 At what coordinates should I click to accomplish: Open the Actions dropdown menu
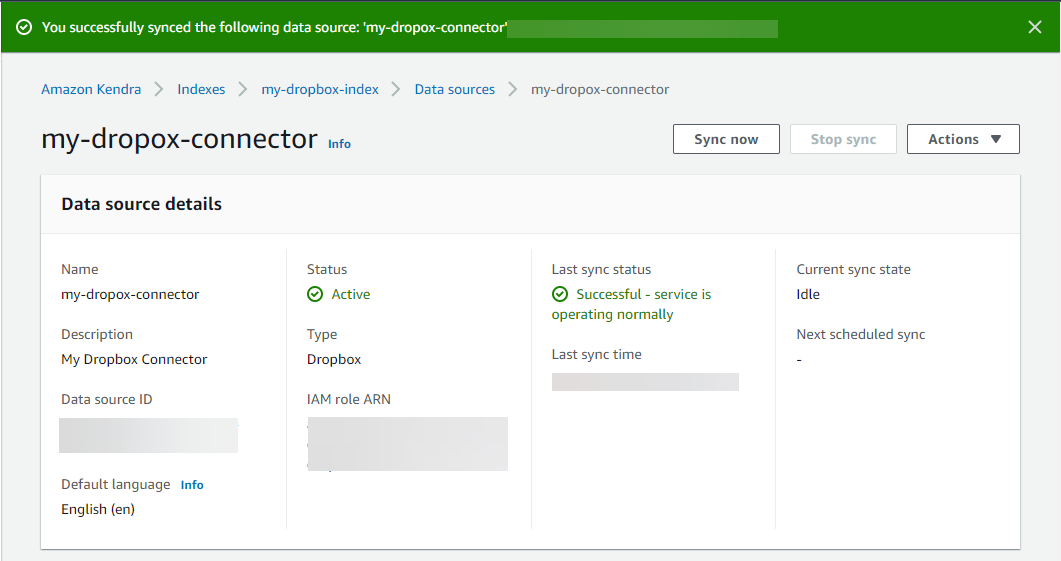click(x=963, y=139)
